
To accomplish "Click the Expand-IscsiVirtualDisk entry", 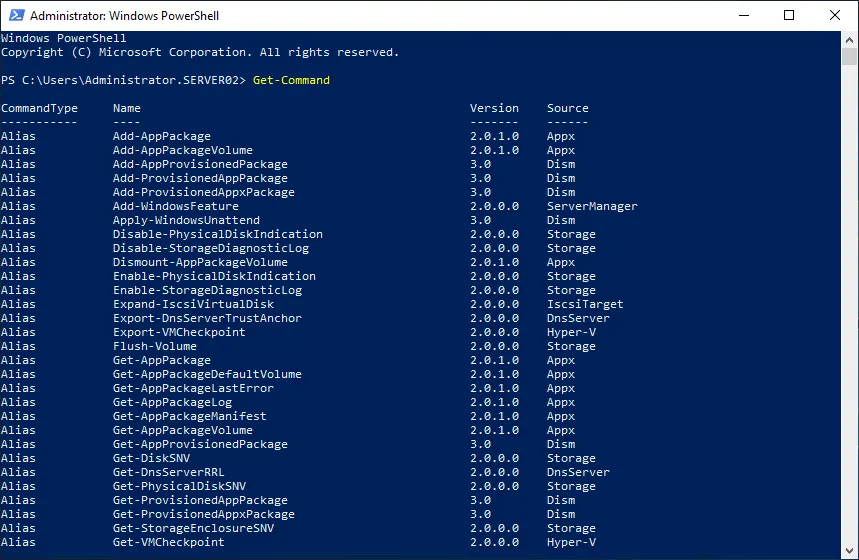I will [193, 304].
